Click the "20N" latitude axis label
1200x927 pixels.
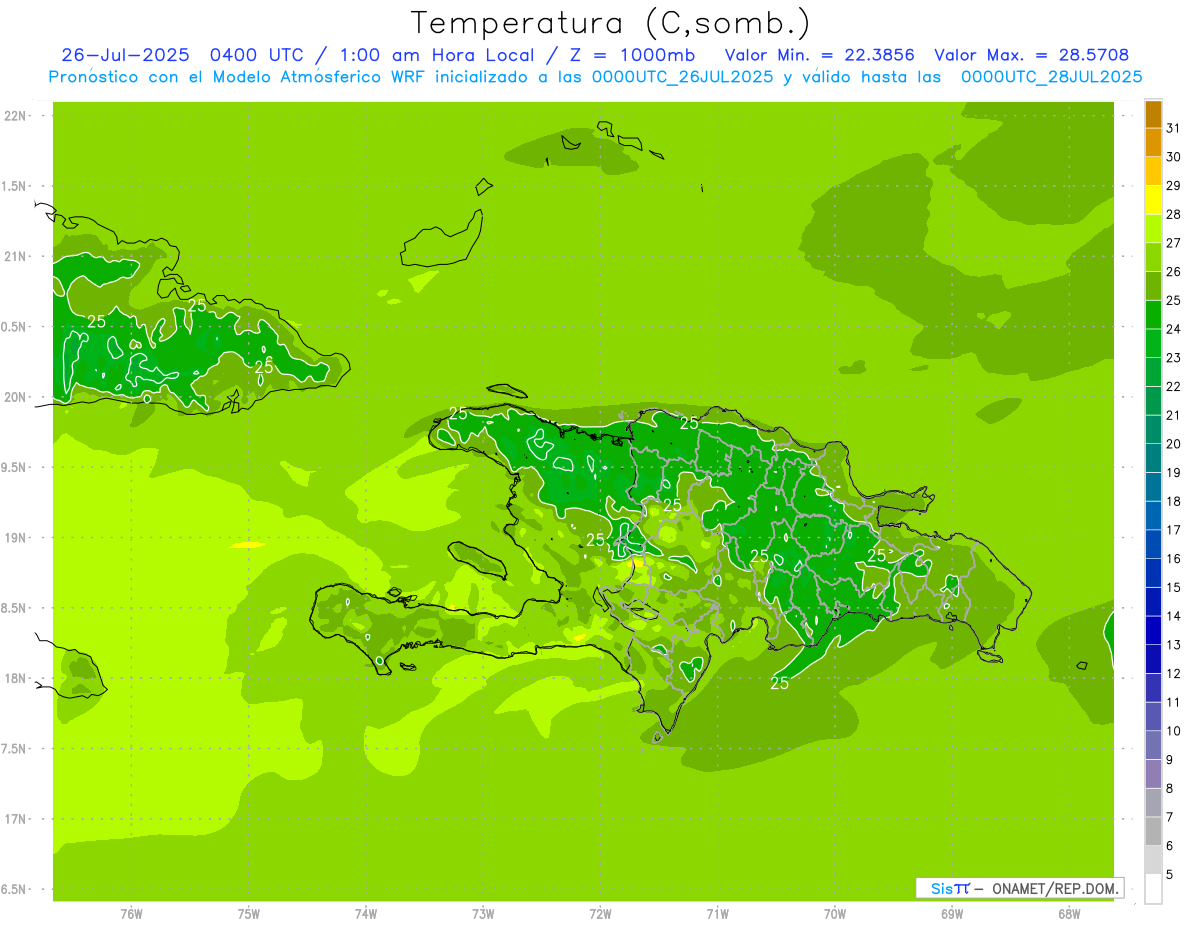coord(14,397)
